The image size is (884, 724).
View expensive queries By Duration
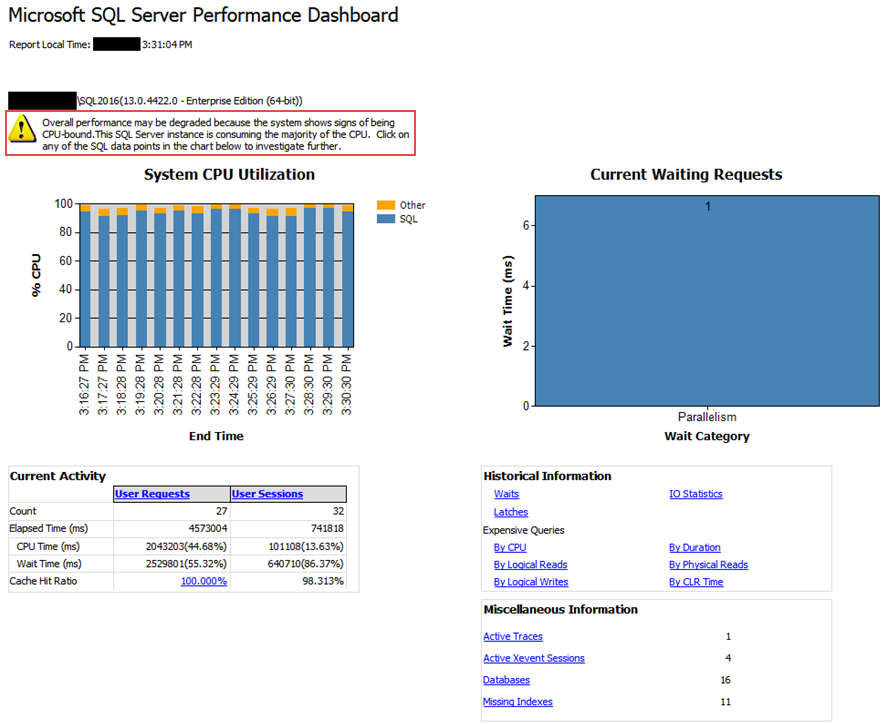coord(695,548)
